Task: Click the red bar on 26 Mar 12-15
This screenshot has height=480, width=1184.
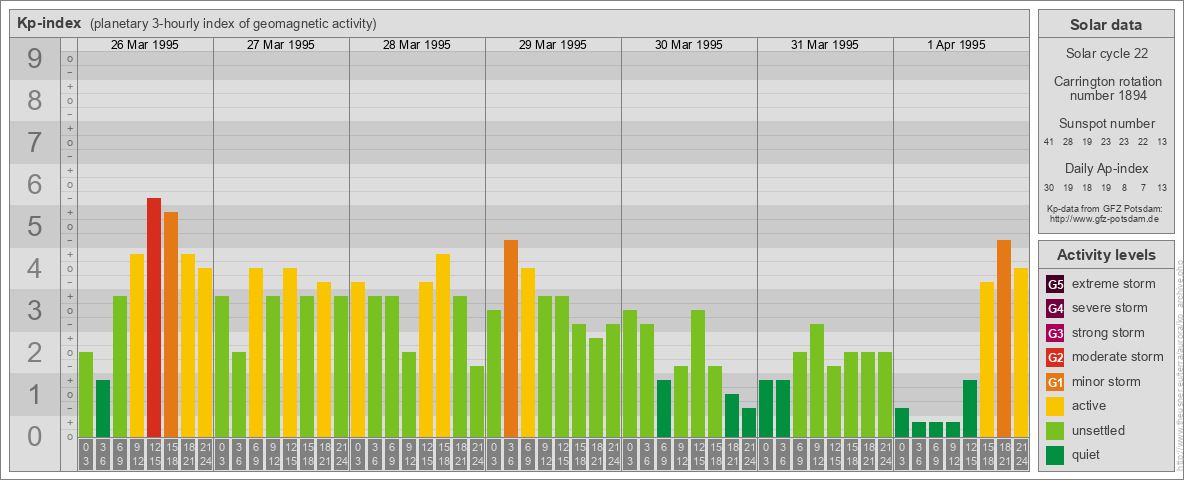Action: click(x=154, y=317)
